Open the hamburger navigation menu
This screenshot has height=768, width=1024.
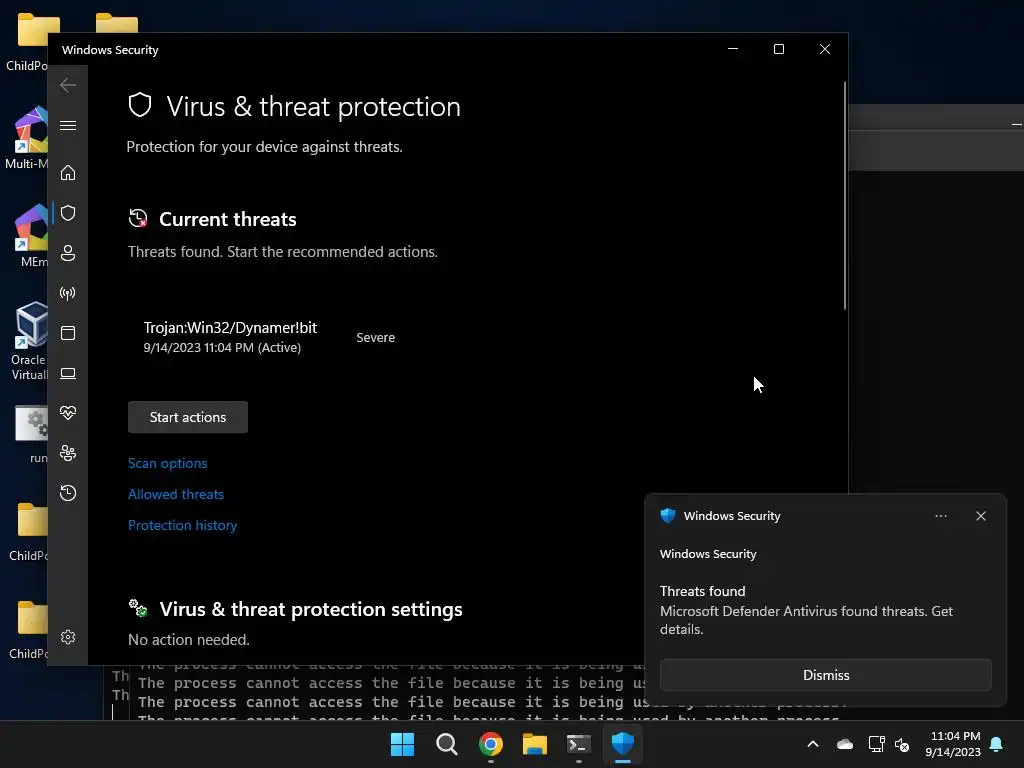coord(68,125)
